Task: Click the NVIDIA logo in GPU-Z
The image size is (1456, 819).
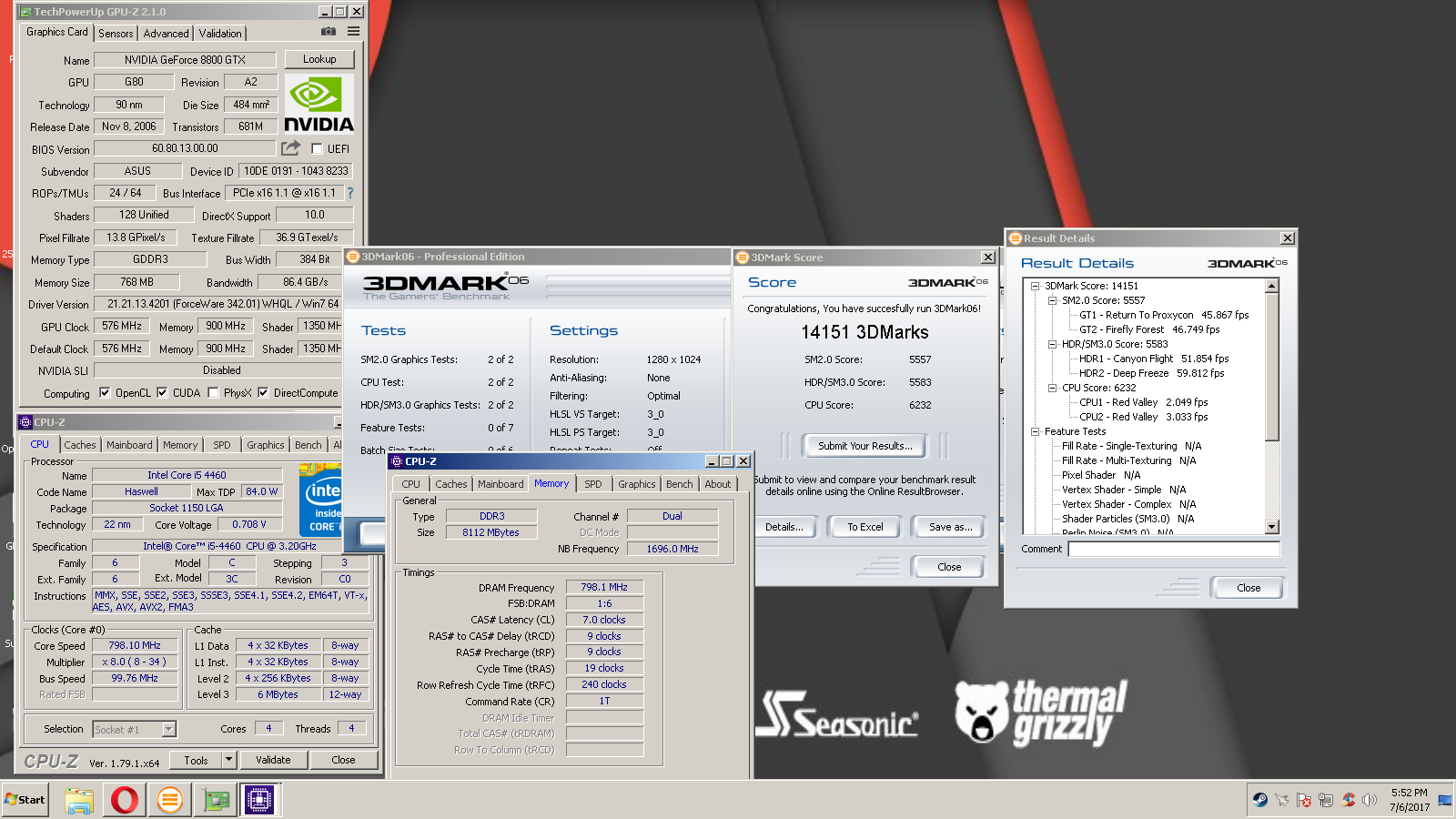Action: point(318,105)
